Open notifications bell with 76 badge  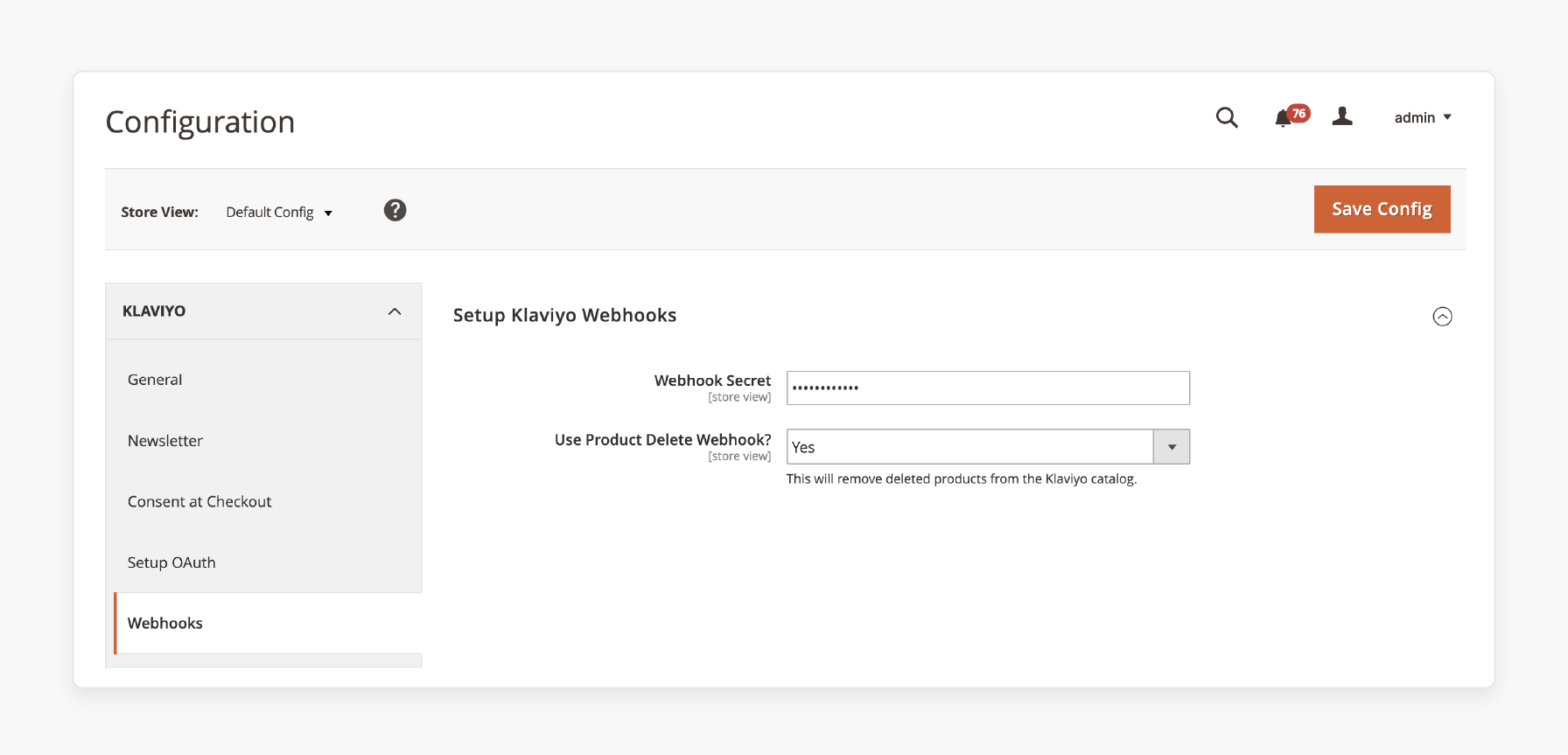point(1291,116)
